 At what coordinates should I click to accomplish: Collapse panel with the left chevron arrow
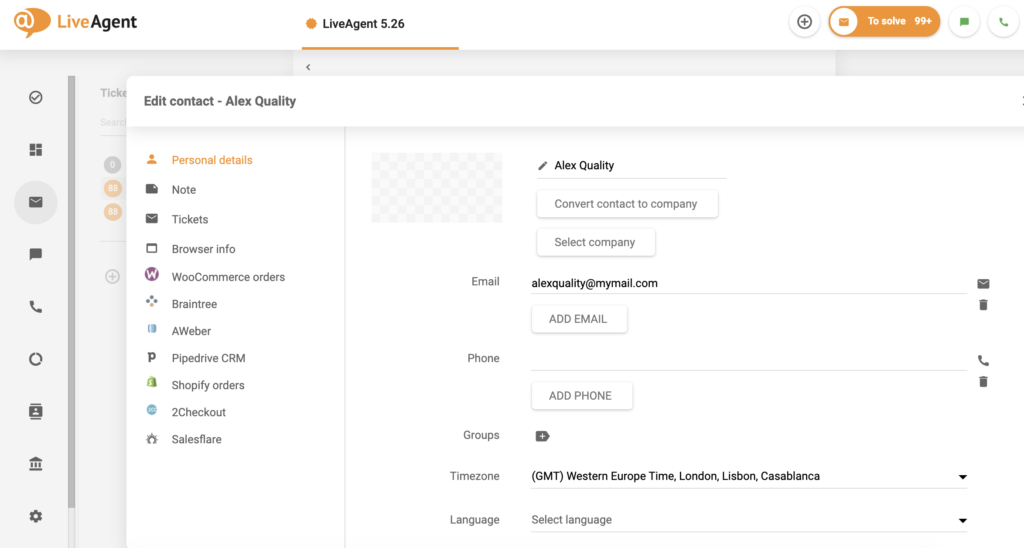click(x=308, y=67)
